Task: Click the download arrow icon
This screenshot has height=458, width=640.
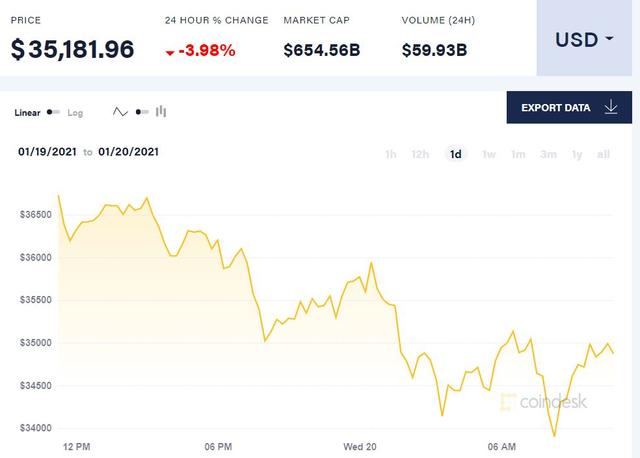Action: tap(611, 107)
